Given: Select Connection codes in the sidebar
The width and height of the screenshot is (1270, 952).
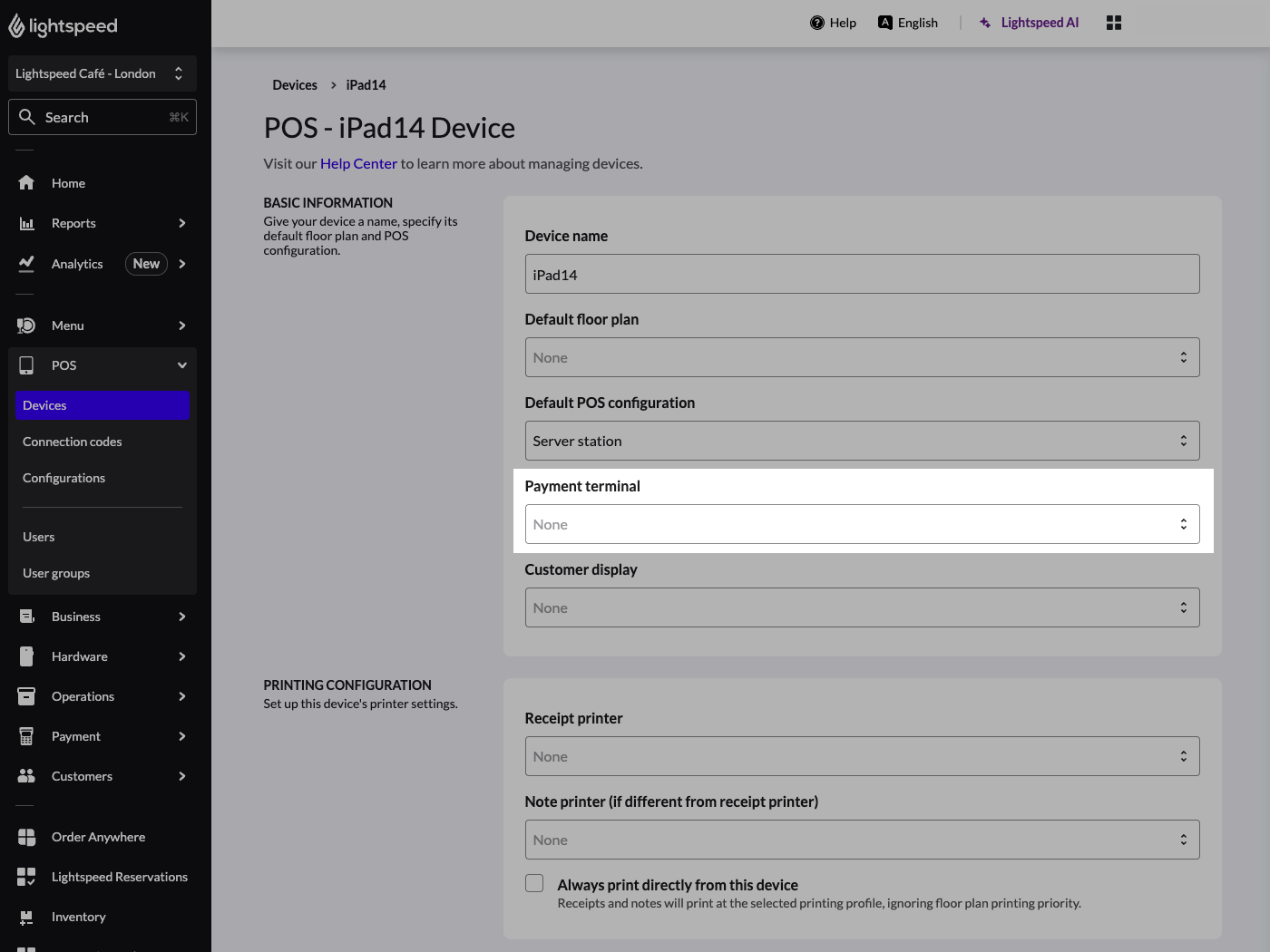Looking at the screenshot, I should pyautogui.click(x=73, y=442).
